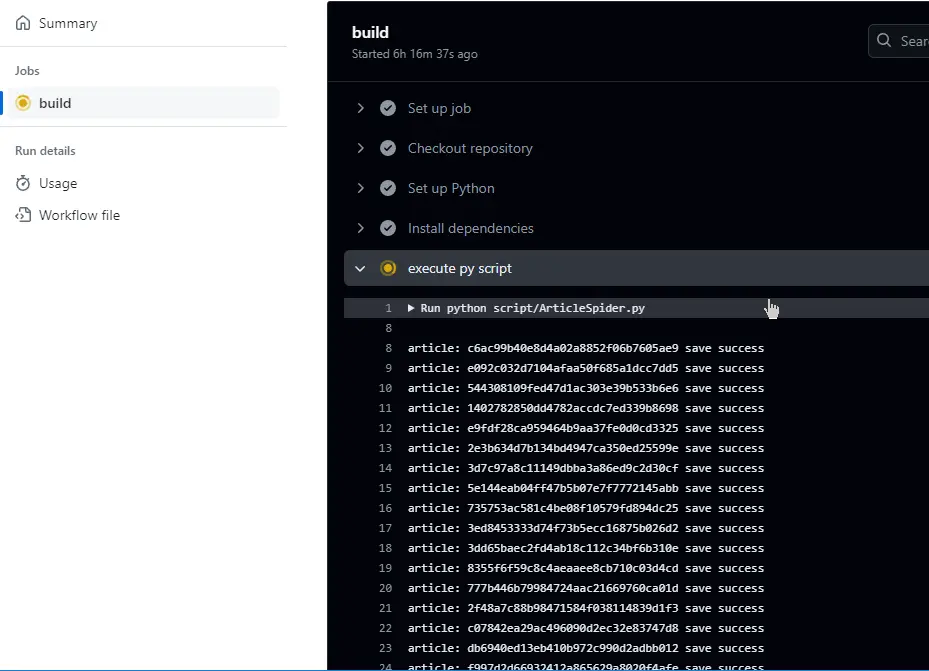The width and height of the screenshot is (929, 671).
Task: Focus the log search input field
Action: point(898,40)
